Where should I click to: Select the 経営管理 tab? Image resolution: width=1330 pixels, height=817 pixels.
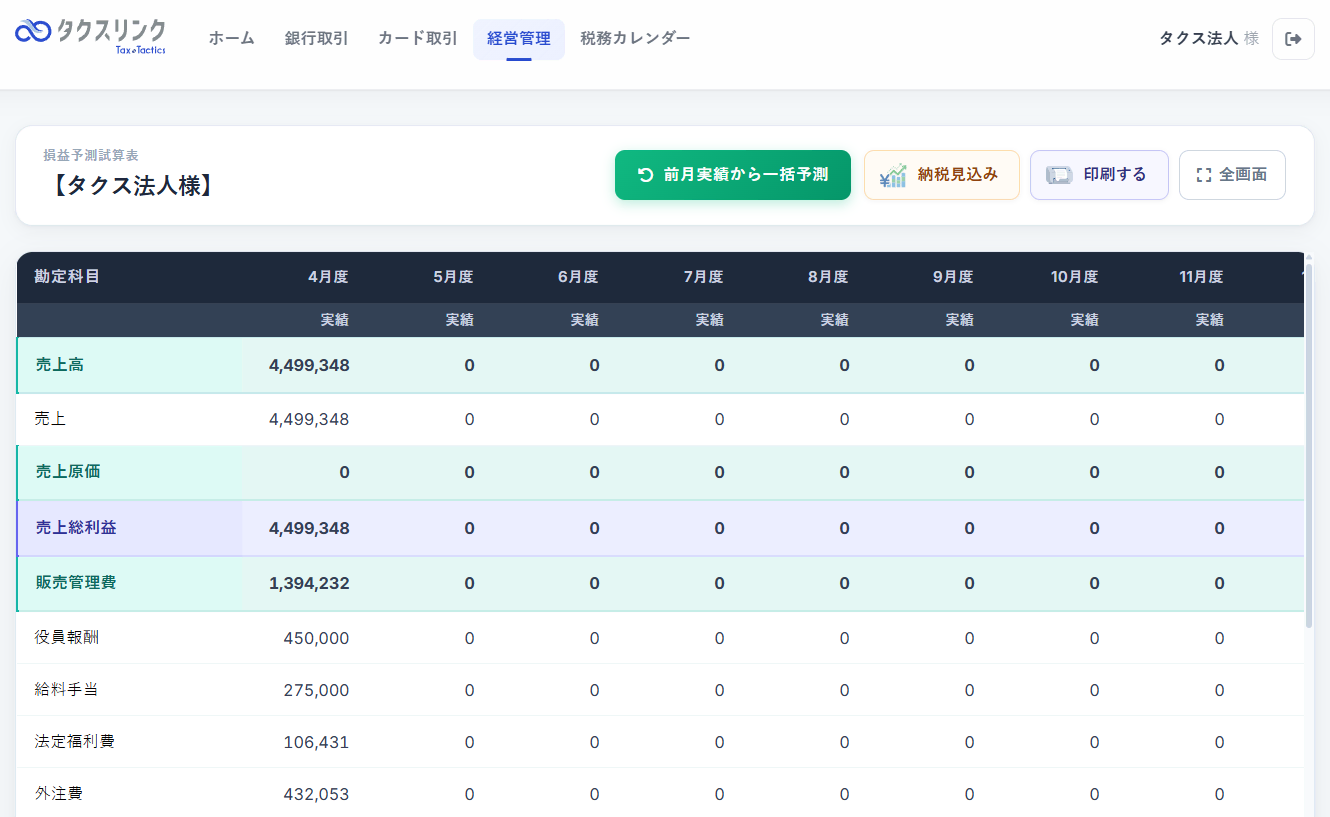point(519,39)
